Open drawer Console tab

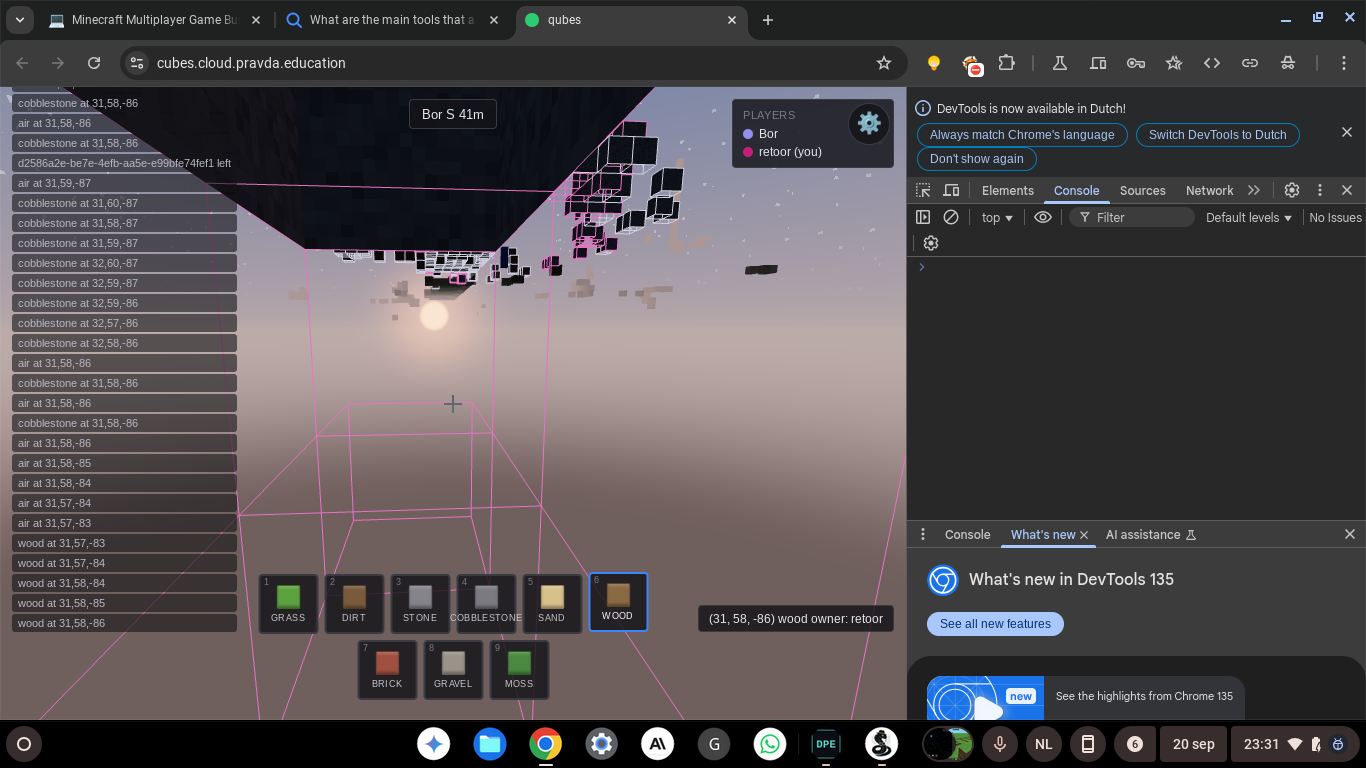coord(967,534)
